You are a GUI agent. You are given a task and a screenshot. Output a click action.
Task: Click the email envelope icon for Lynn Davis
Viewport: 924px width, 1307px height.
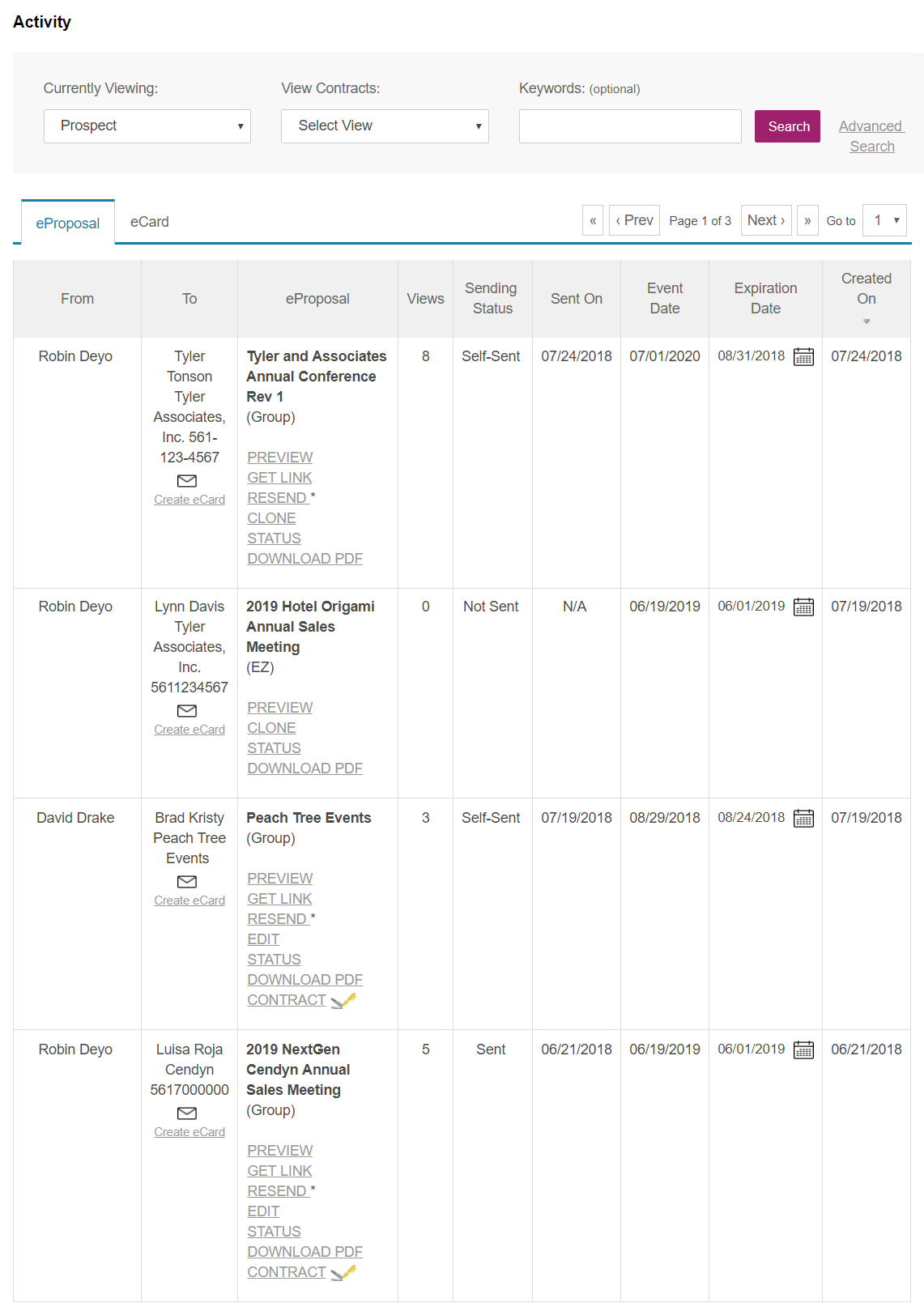click(x=187, y=711)
